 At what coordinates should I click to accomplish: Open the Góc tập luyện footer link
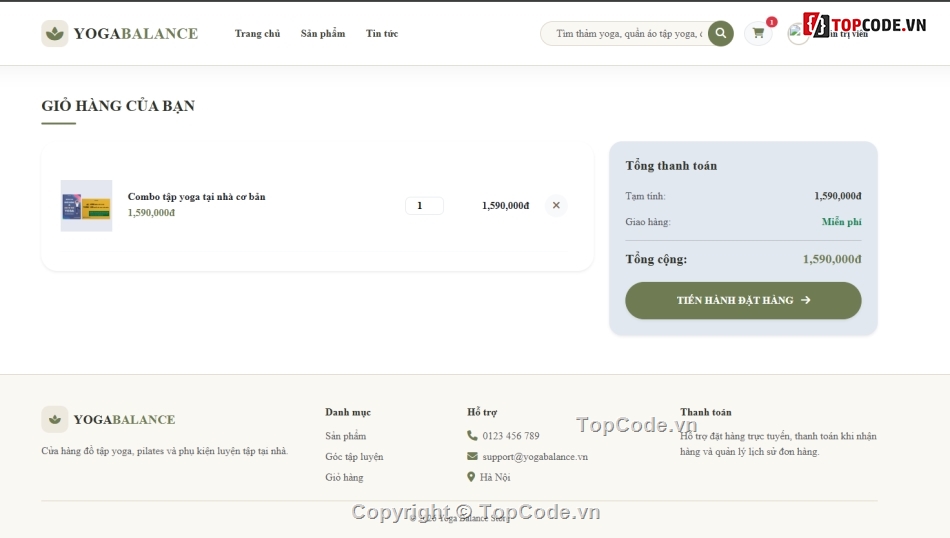click(x=354, y=456)
